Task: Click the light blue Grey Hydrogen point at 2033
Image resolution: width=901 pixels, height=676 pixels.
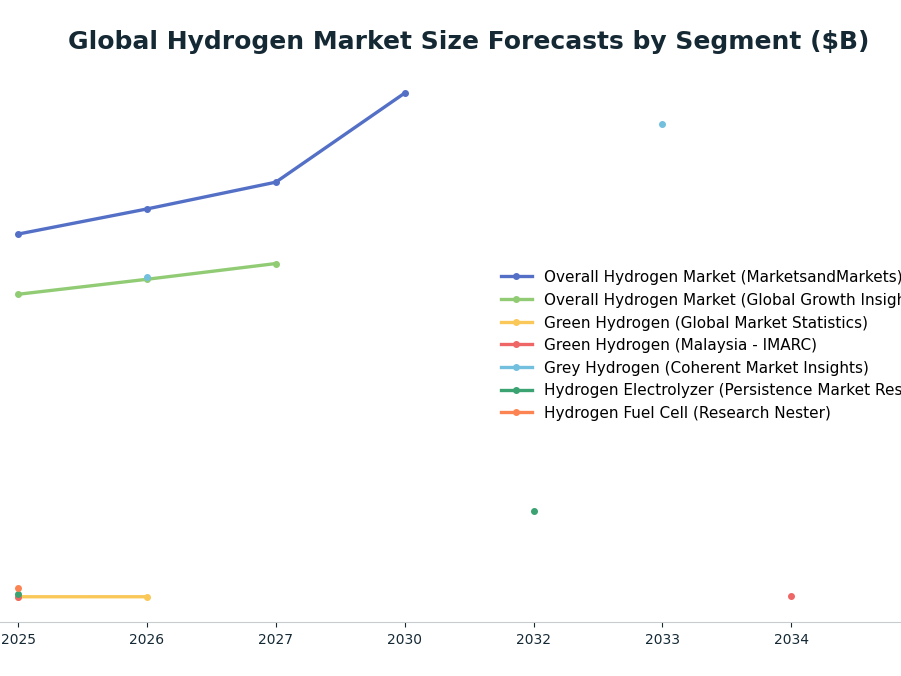Action: click(662, 125)
